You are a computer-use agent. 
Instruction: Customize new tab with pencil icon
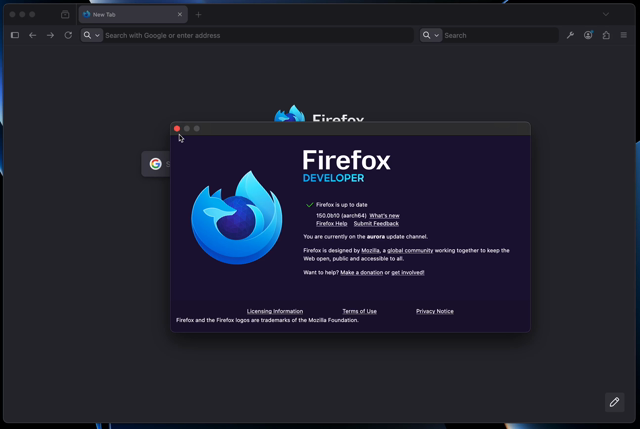tap(614, 402)
